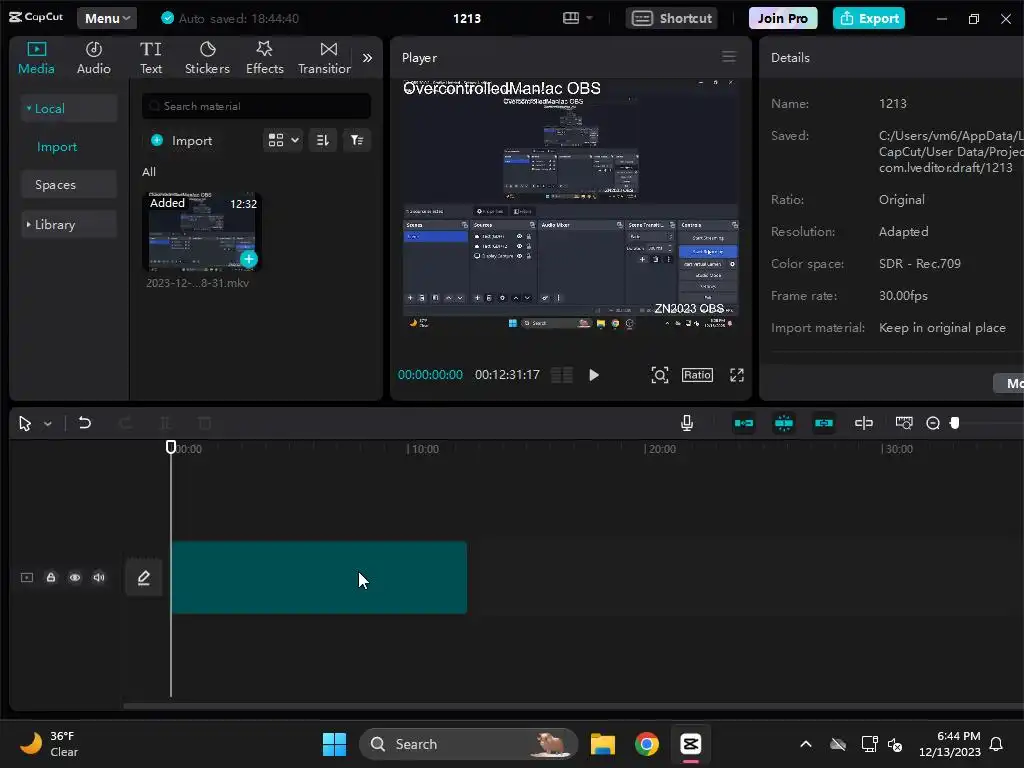
Task: Export the project
Action: click(x=869, y=18)
